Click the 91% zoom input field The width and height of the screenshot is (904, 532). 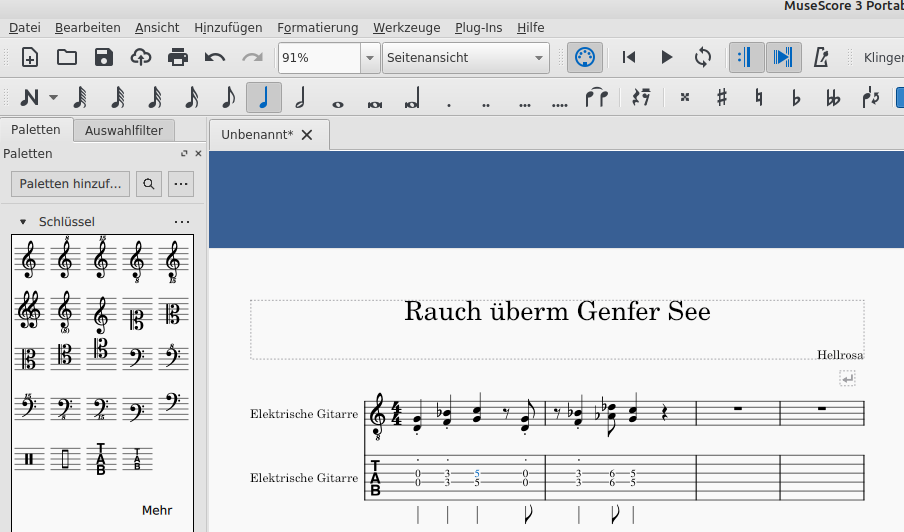coord(320,58)
